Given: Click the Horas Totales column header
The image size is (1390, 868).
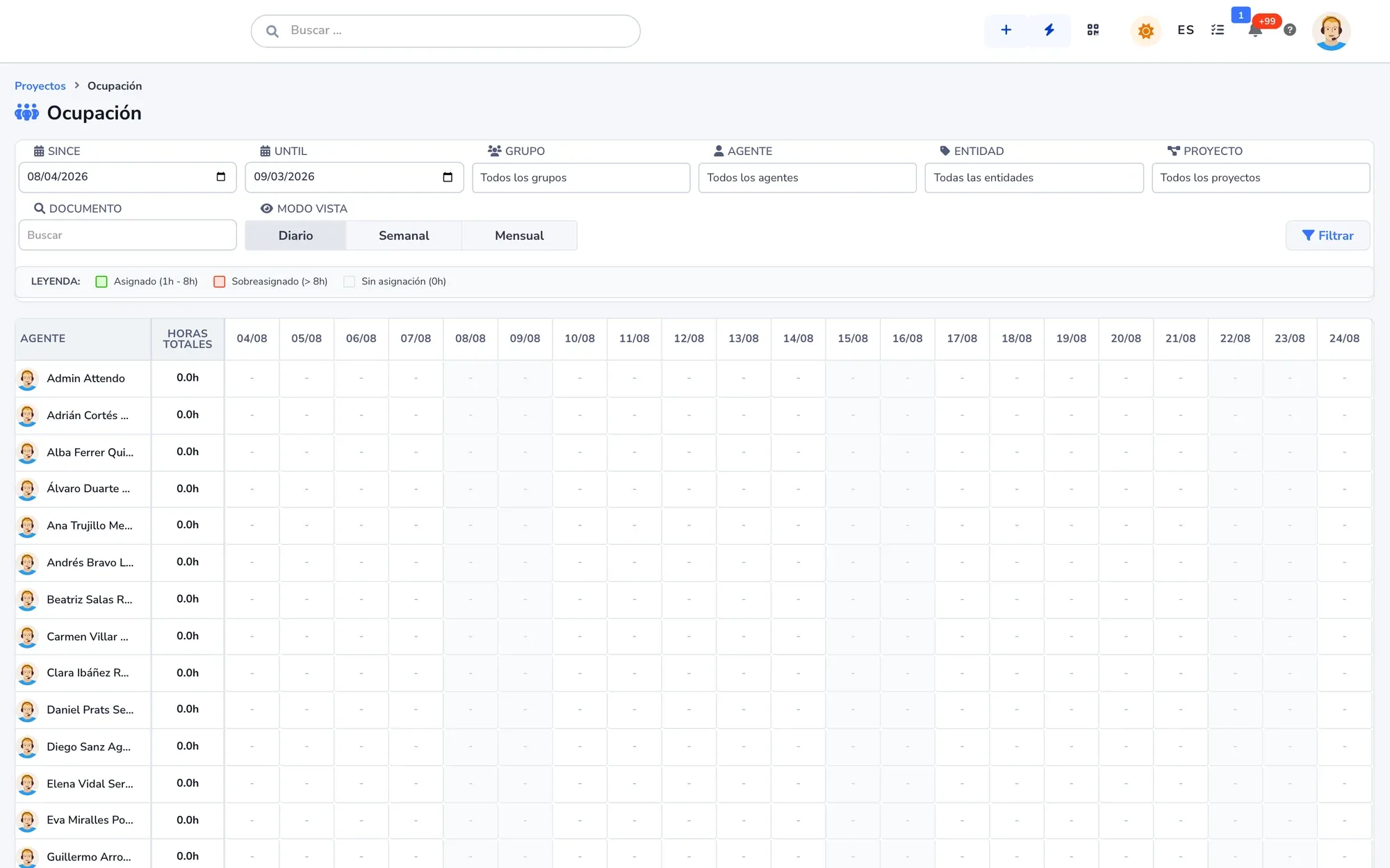Looking at the screenshot, I should (x=188, y=339).
